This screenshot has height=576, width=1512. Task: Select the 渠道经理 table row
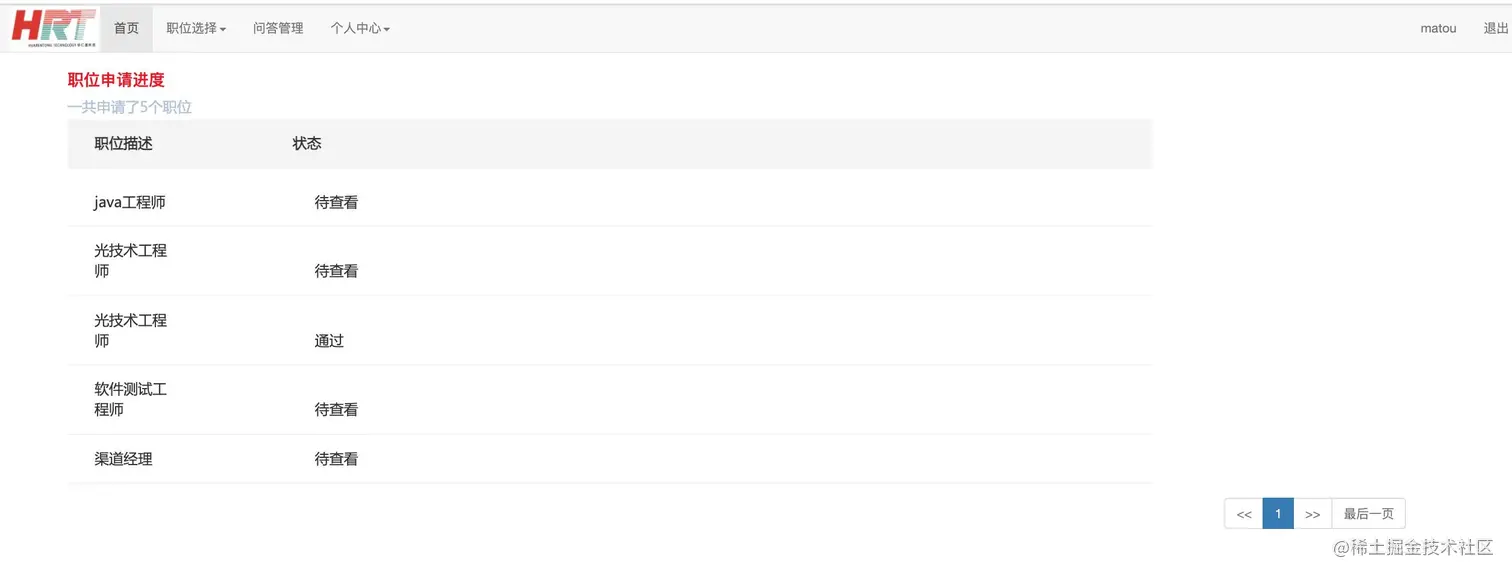coord(124,459)
